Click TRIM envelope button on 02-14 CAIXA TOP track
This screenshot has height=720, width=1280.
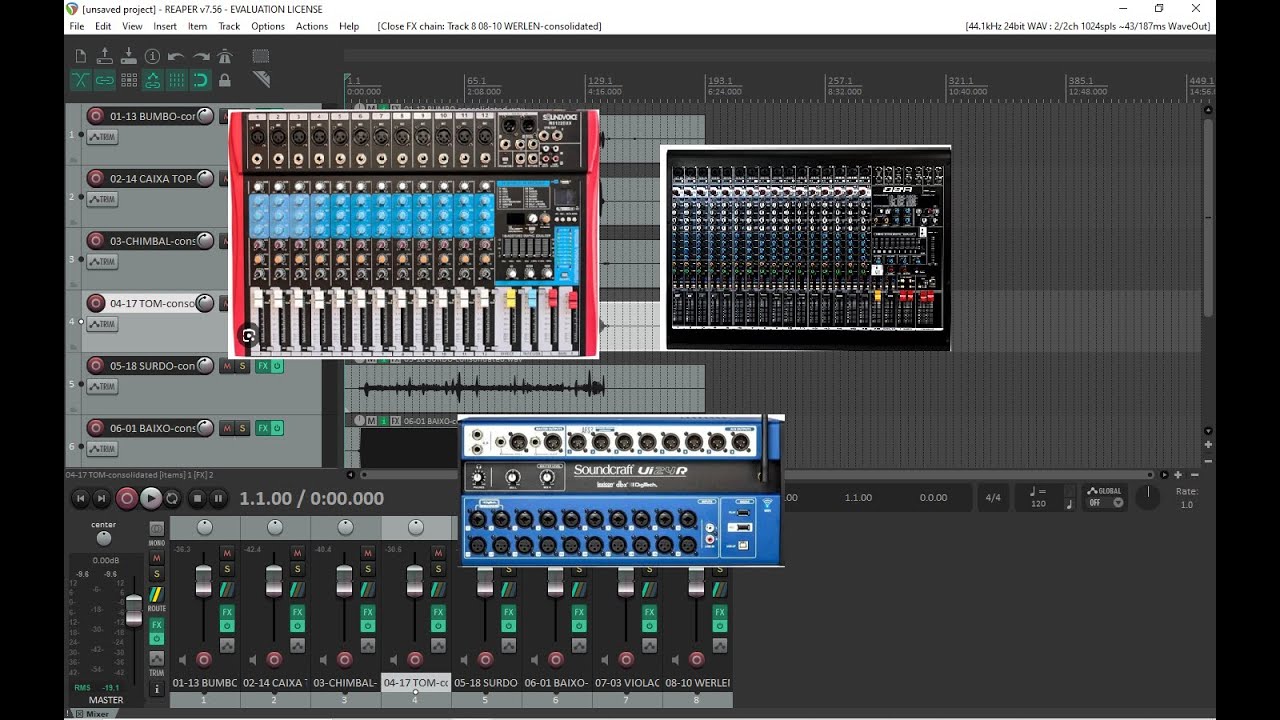[102, 200]
